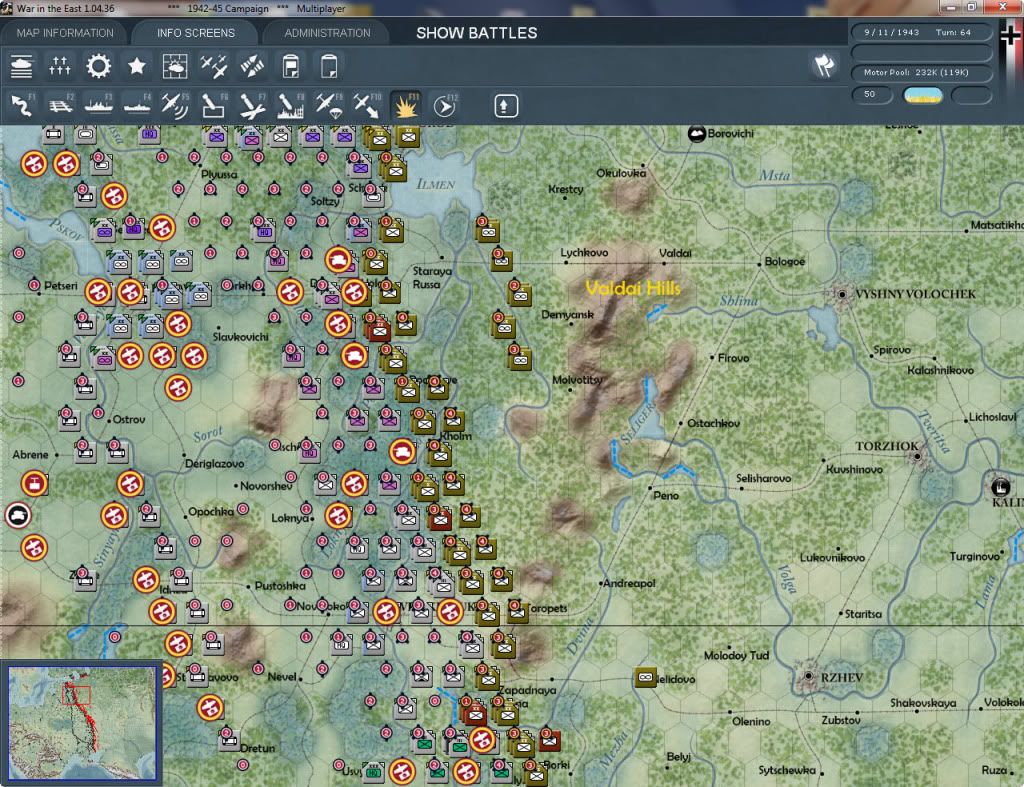Image resolution: width=1024 pixels, height=787 pixels.
Task: Click the Kuvshinovo town label
Action: click(x=854, y=470)
